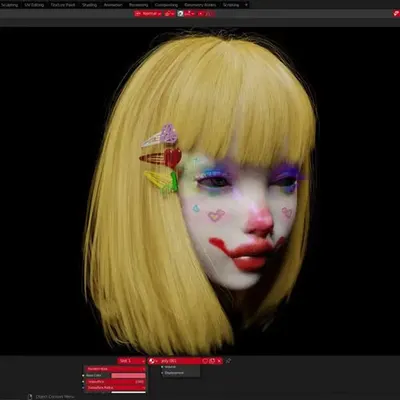This screenshot has height=400, width=400.
Task: Open the UV Editing workspace tab
Action: click(34, 5)
